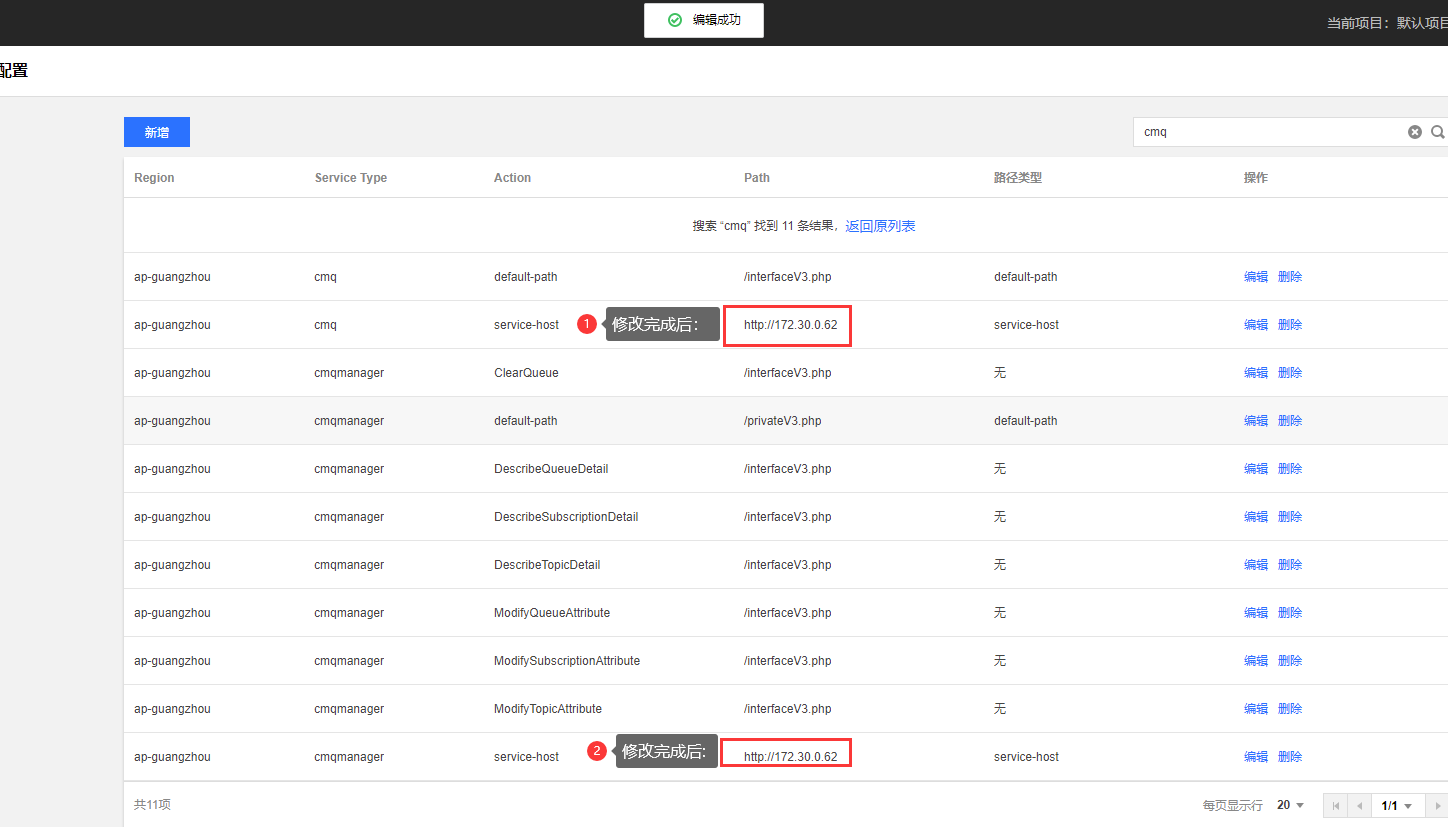Image resolution: width=1448 pixels, height=827 pixels.
Task: Select the /privateV3.php path cell
Action: (x=783, y=421)
